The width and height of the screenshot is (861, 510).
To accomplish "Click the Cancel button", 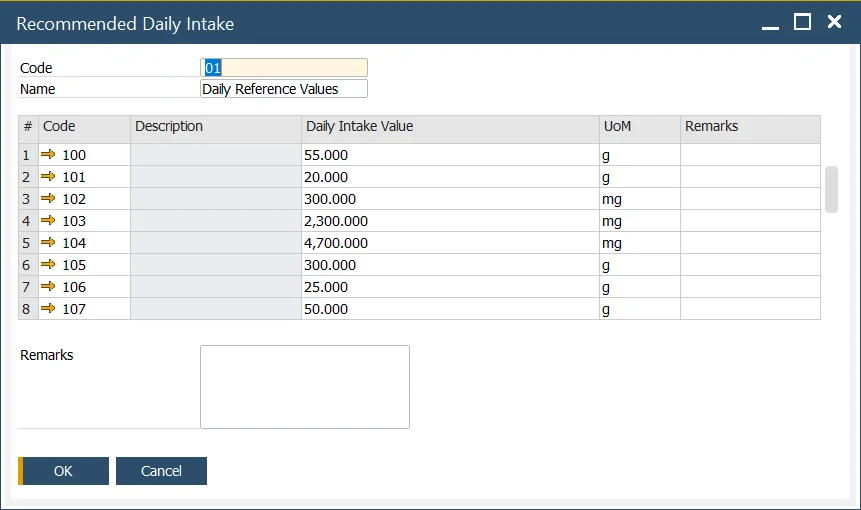I will (161, 471).
